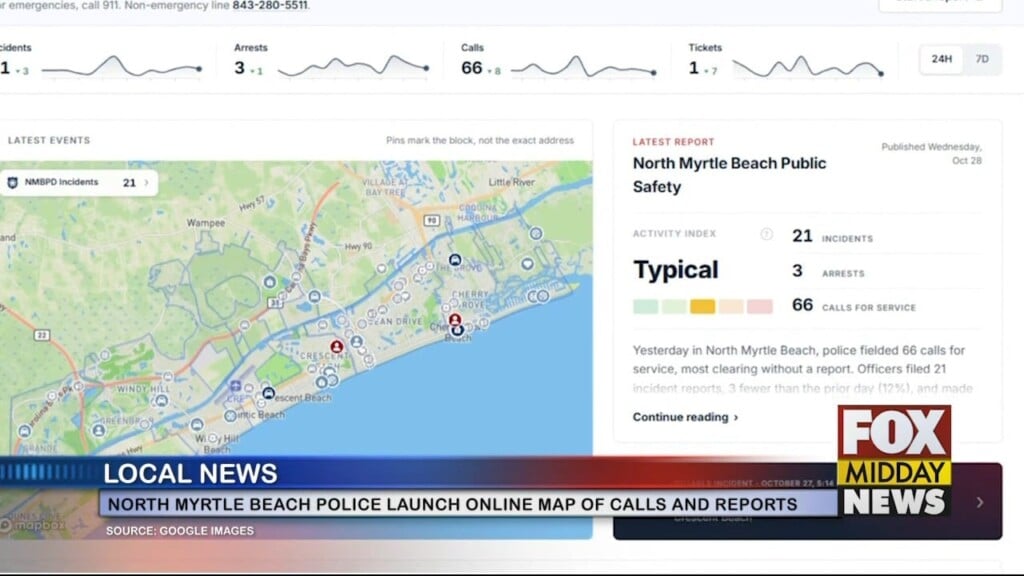Click the pin east of Coquina Harbour label
The height and width of the screenshot is (576, 1024).
536,233
